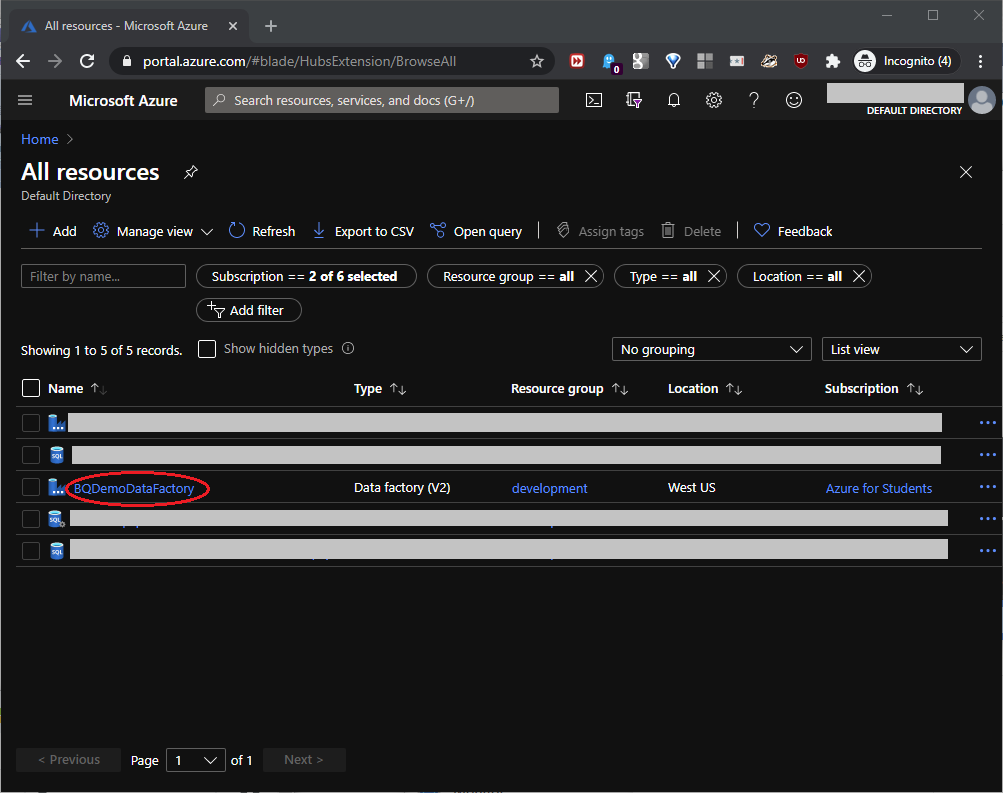Click the Home breadcrumb link
Image resolution: width=1003 pixels, height=793 pixels.
coord(40,139)
